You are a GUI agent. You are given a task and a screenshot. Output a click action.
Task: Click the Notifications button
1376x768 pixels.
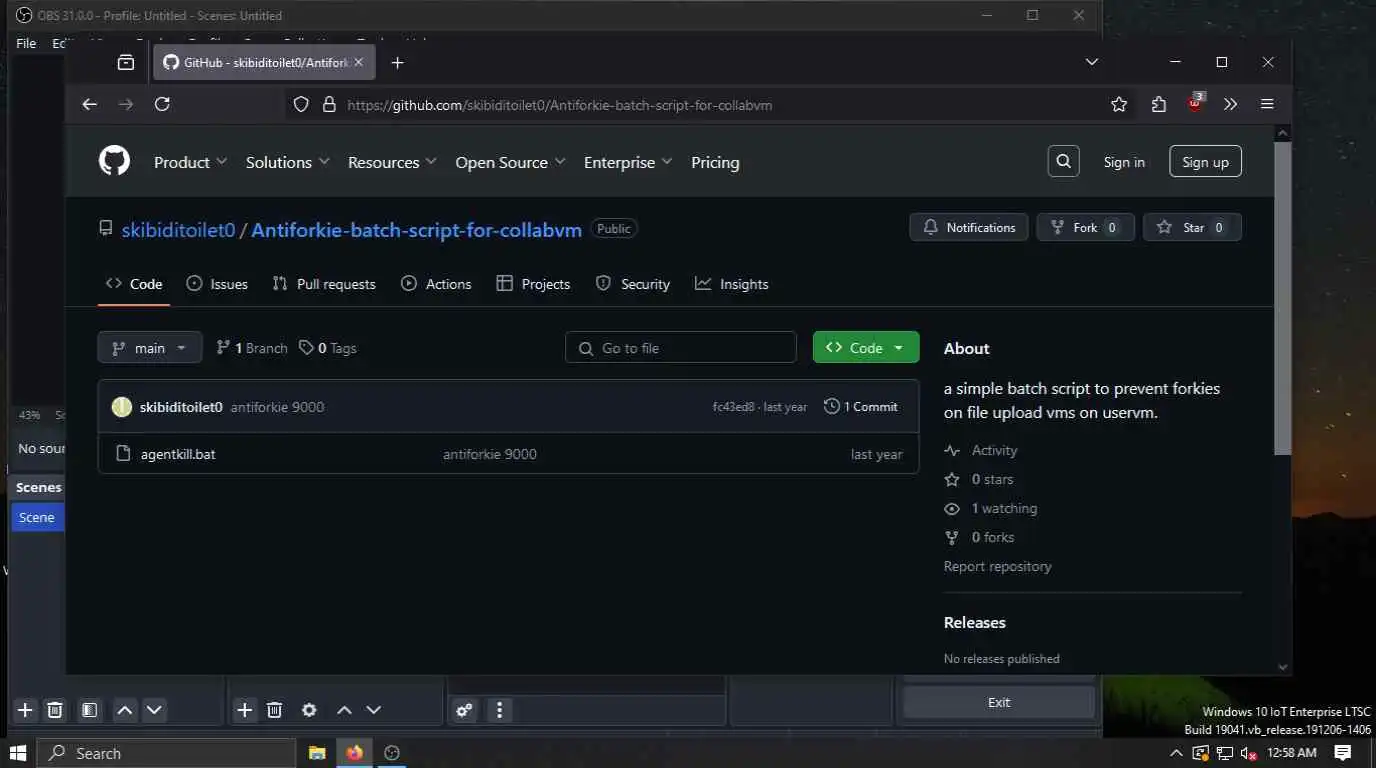[969, 227]
